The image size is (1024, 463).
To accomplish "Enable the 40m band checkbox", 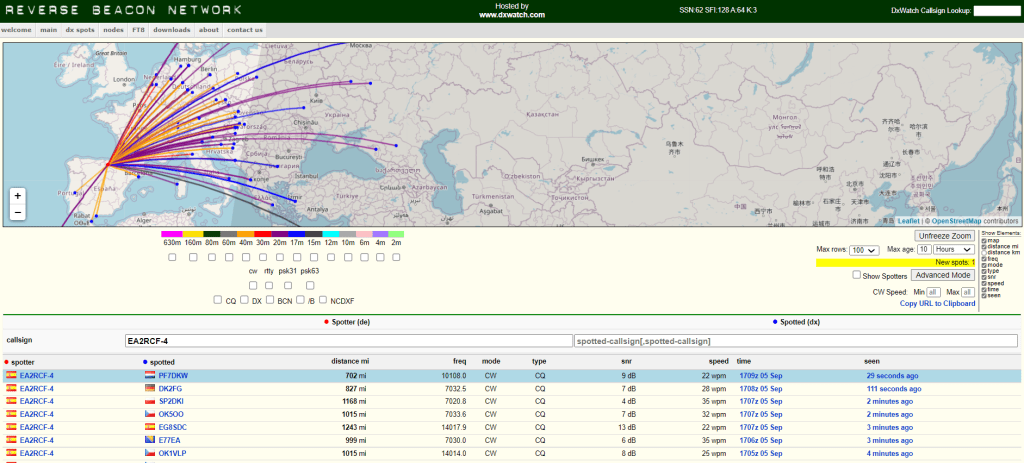I will pos(246,257).
